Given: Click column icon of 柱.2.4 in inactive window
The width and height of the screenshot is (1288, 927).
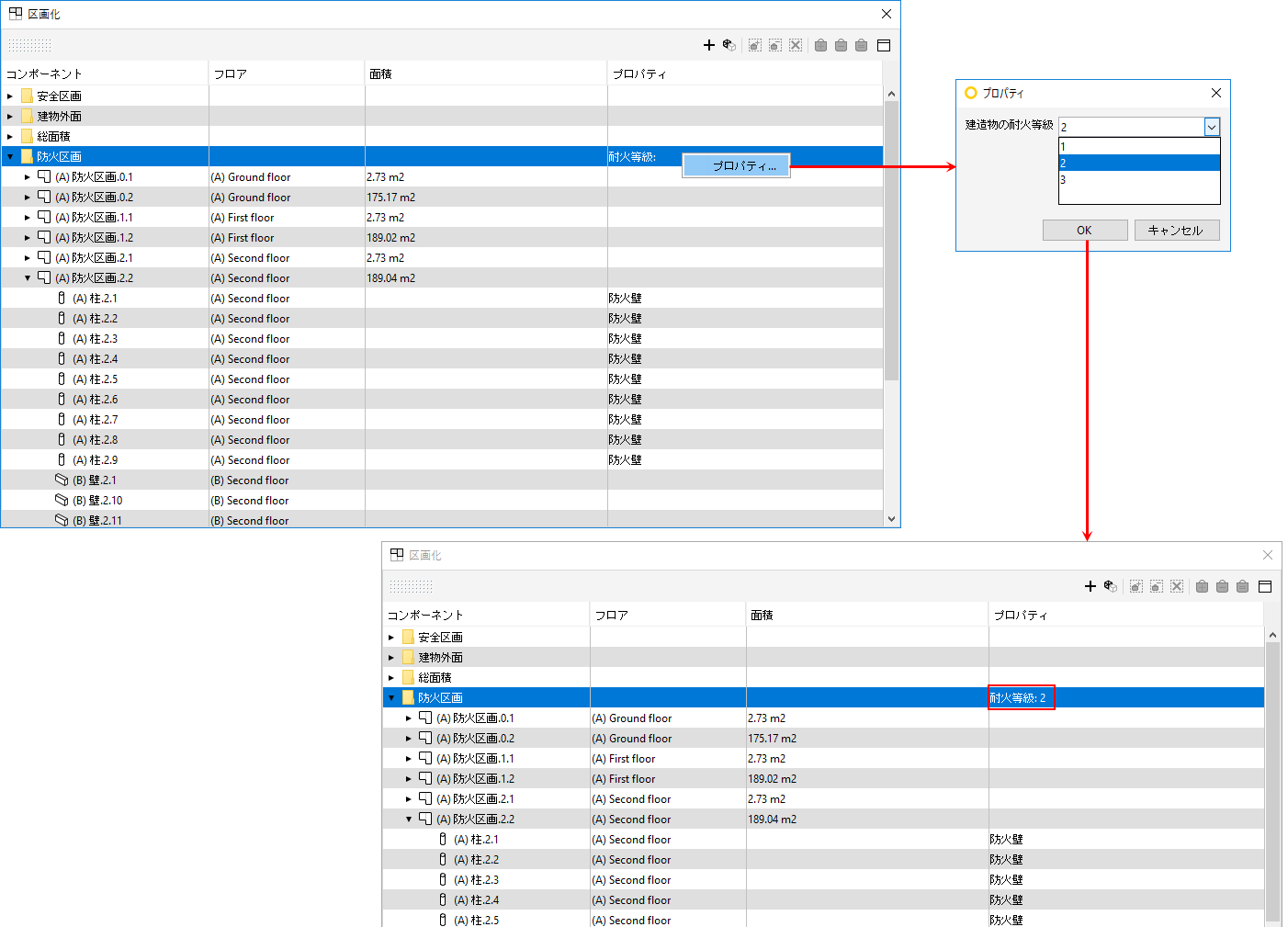Looking at the screenshot, I should 443,899.
